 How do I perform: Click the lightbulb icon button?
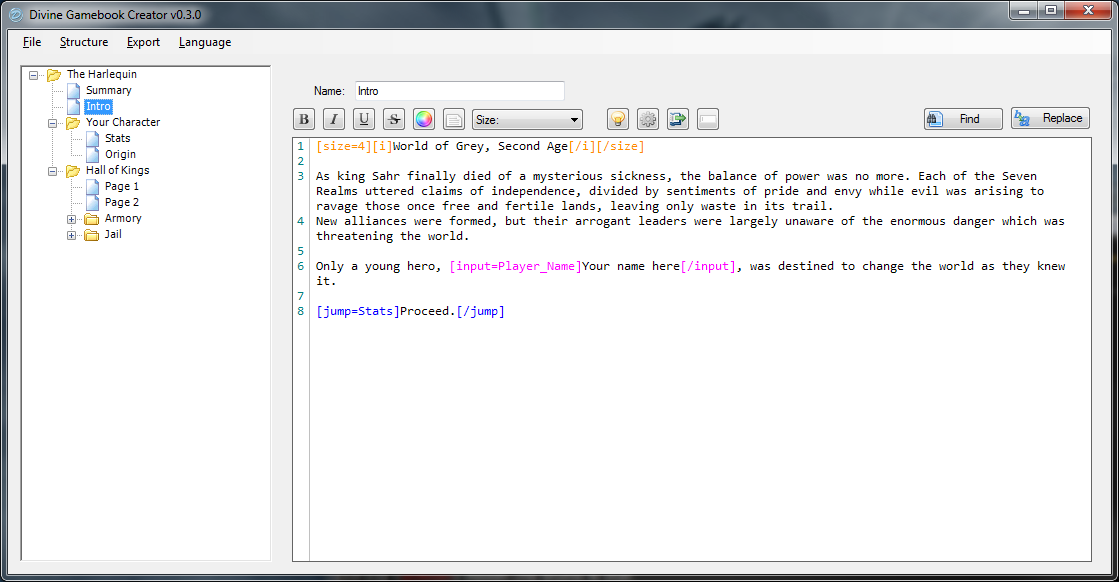point(618,119)
